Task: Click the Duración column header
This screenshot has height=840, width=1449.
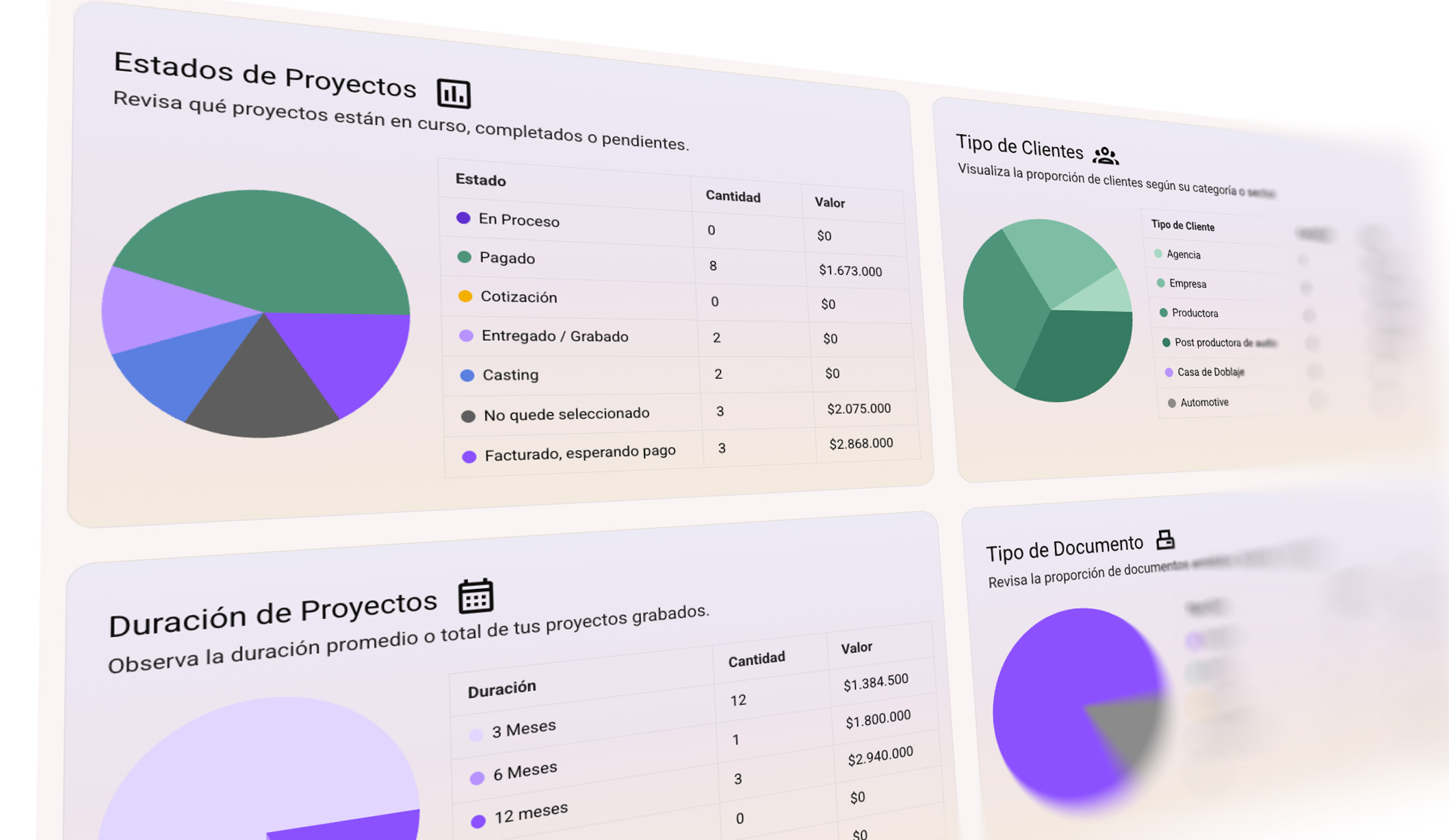Action: click(x=501, y=689)
